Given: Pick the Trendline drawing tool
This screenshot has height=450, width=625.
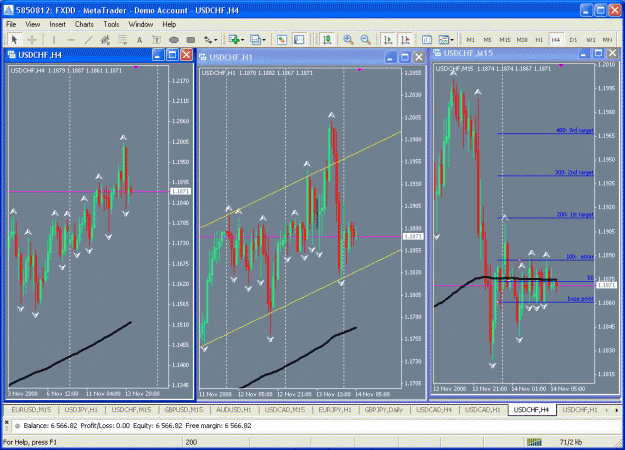Looking at the screenshot, I should coord(88,39).
